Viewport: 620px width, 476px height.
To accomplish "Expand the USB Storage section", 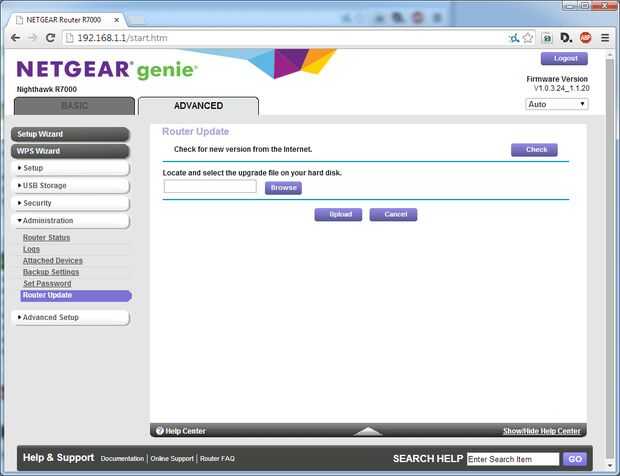I will click(x=72, y=185).
